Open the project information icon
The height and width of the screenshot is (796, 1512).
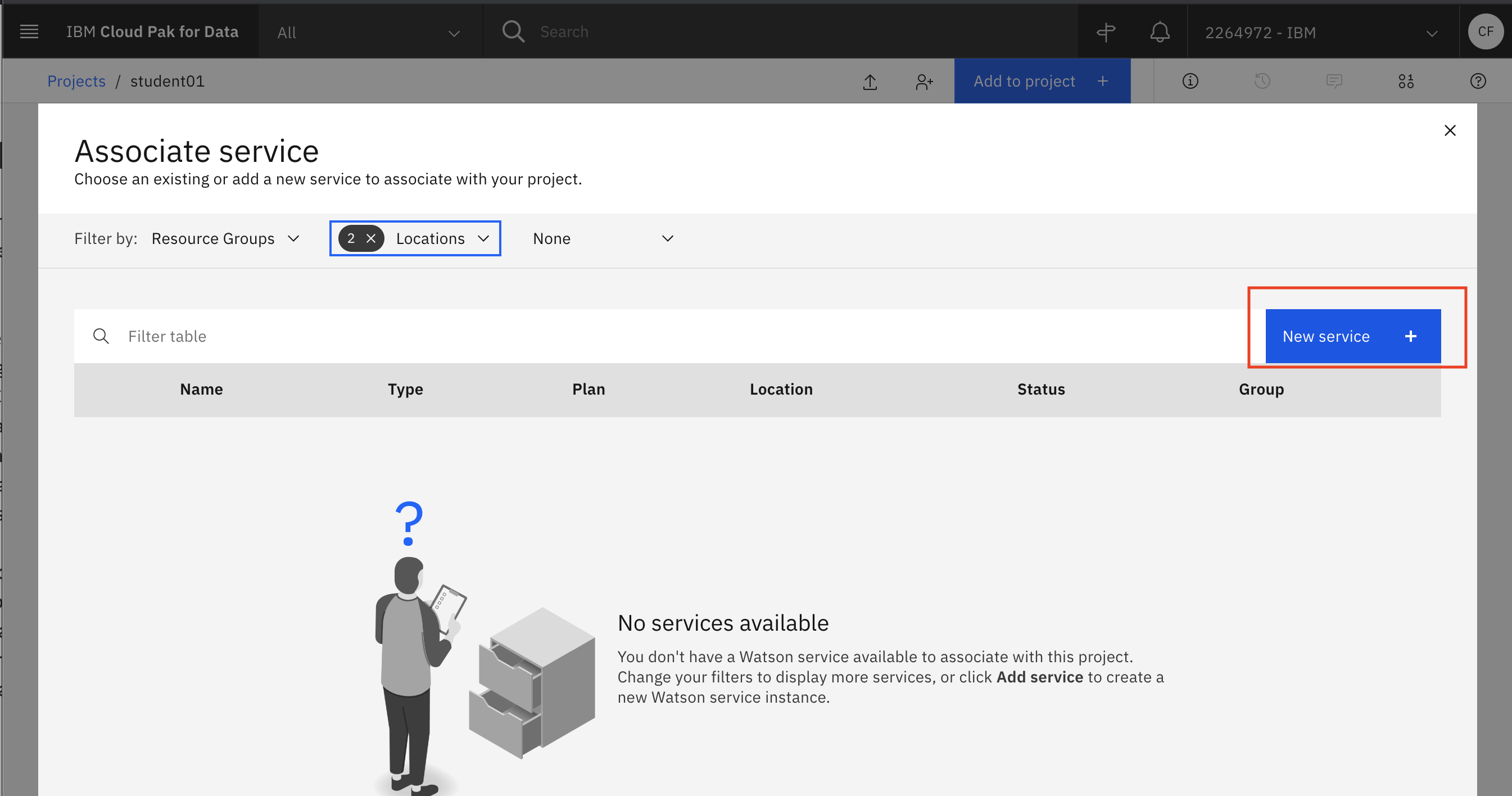pos(1190,81)
